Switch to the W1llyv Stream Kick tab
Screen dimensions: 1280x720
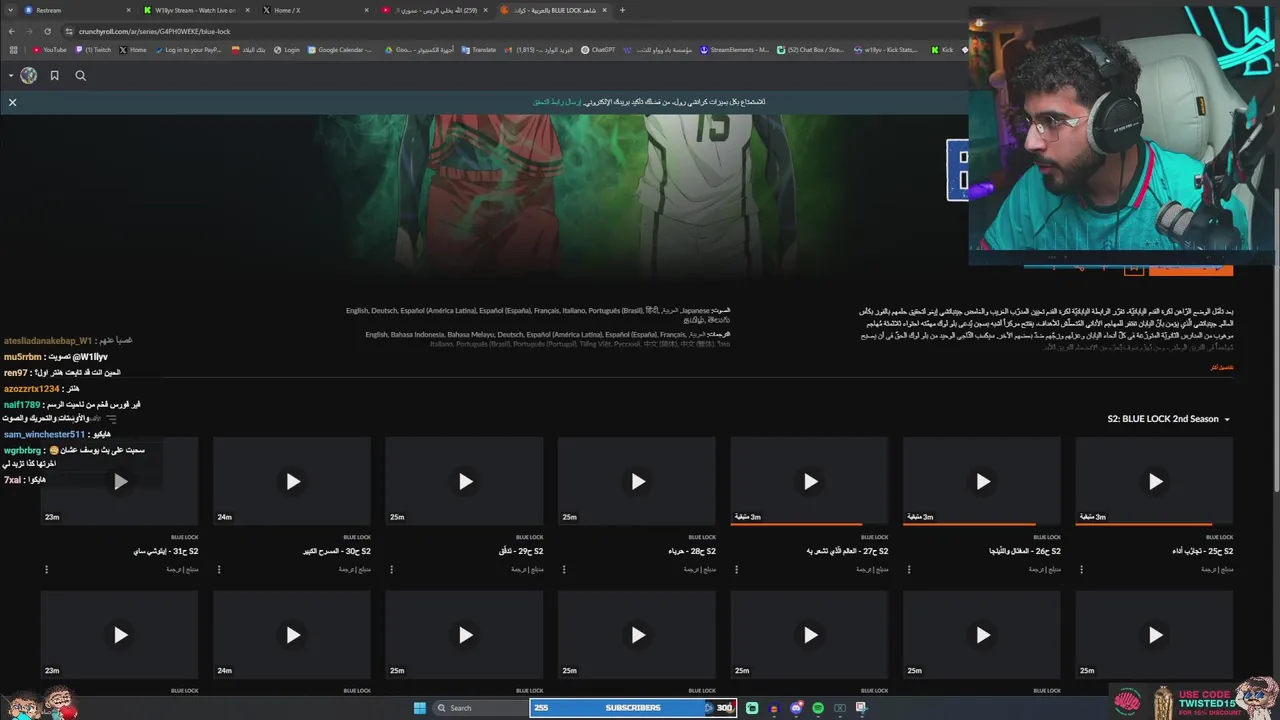point(195,10)
